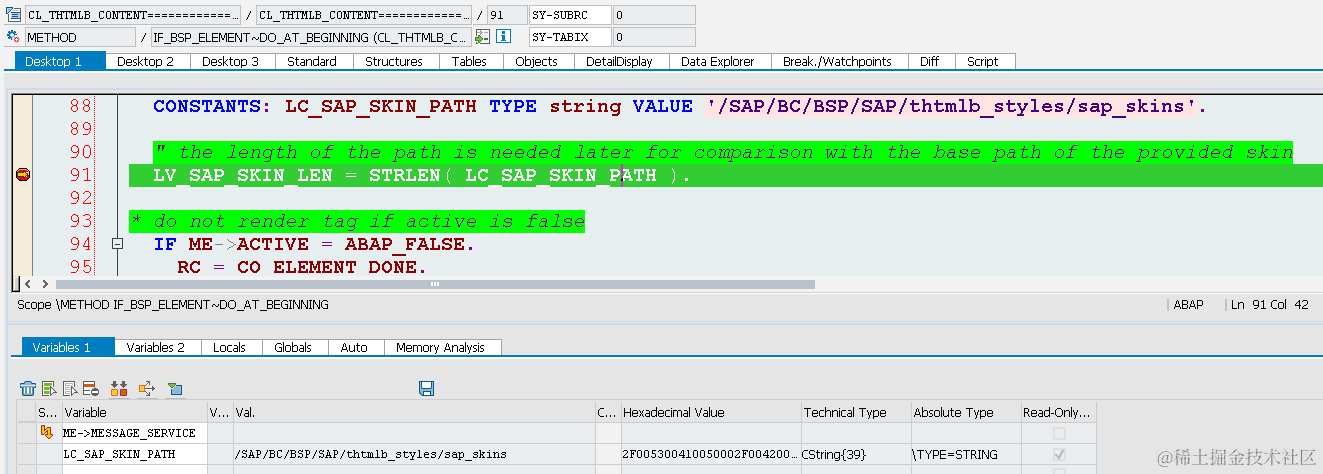The image size is (1323, 474).
Task: Open the DetailDisplay tab
Action: tap(619, 61)
